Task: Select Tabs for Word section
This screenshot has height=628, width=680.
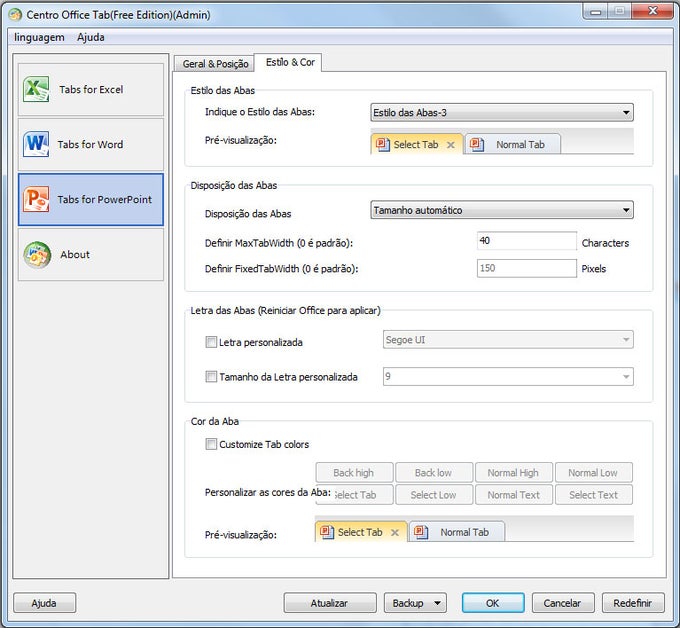Action: tap(91, 144)
